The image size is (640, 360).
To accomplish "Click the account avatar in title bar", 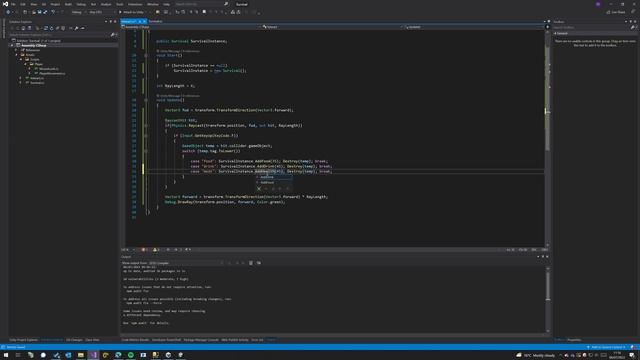I will (x=598, y=4).
